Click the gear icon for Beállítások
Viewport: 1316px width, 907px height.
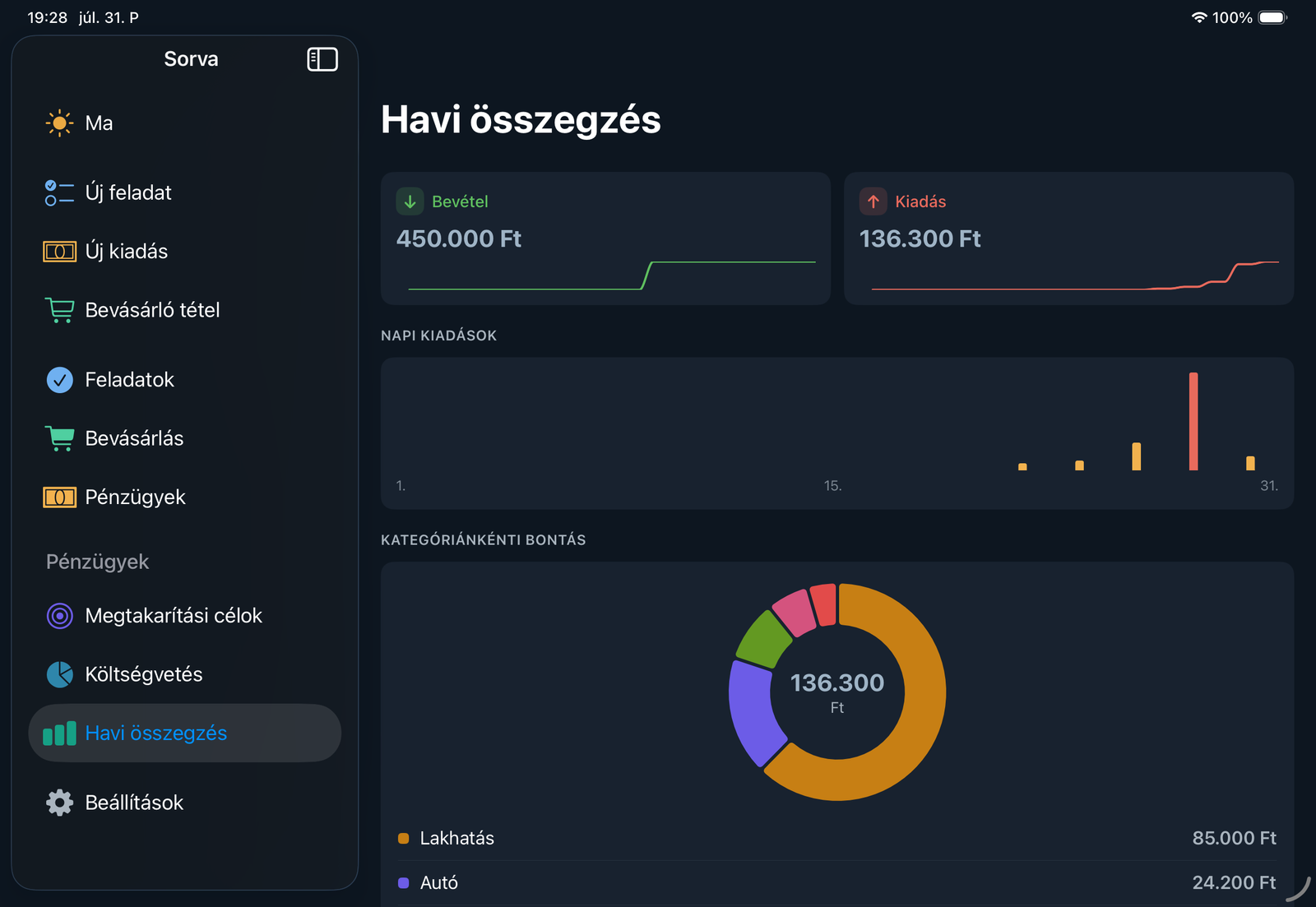(x=59, y=803)
